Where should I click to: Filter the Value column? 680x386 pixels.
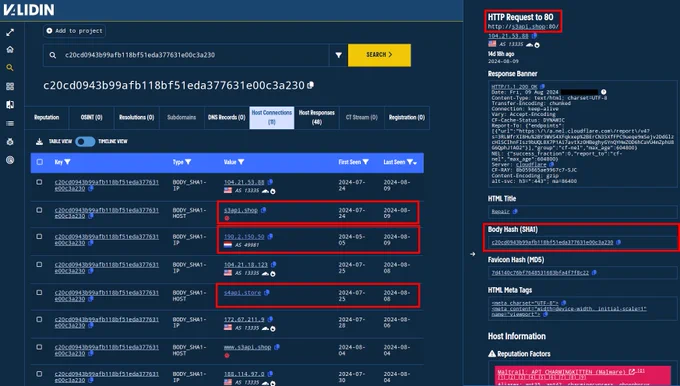click(x=241, y=162)
